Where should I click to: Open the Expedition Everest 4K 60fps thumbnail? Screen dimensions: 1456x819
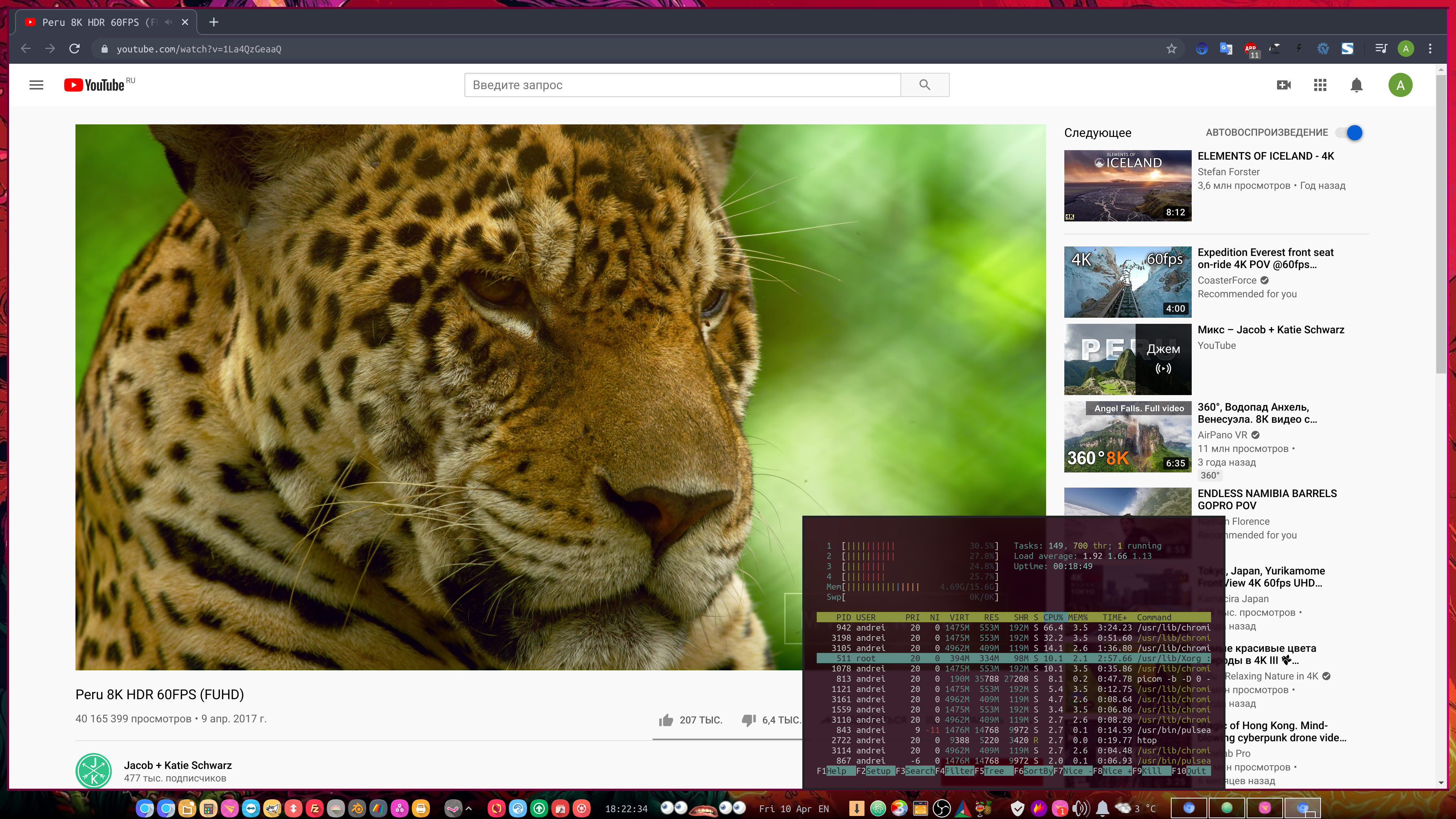click(x=1128, y=282)
